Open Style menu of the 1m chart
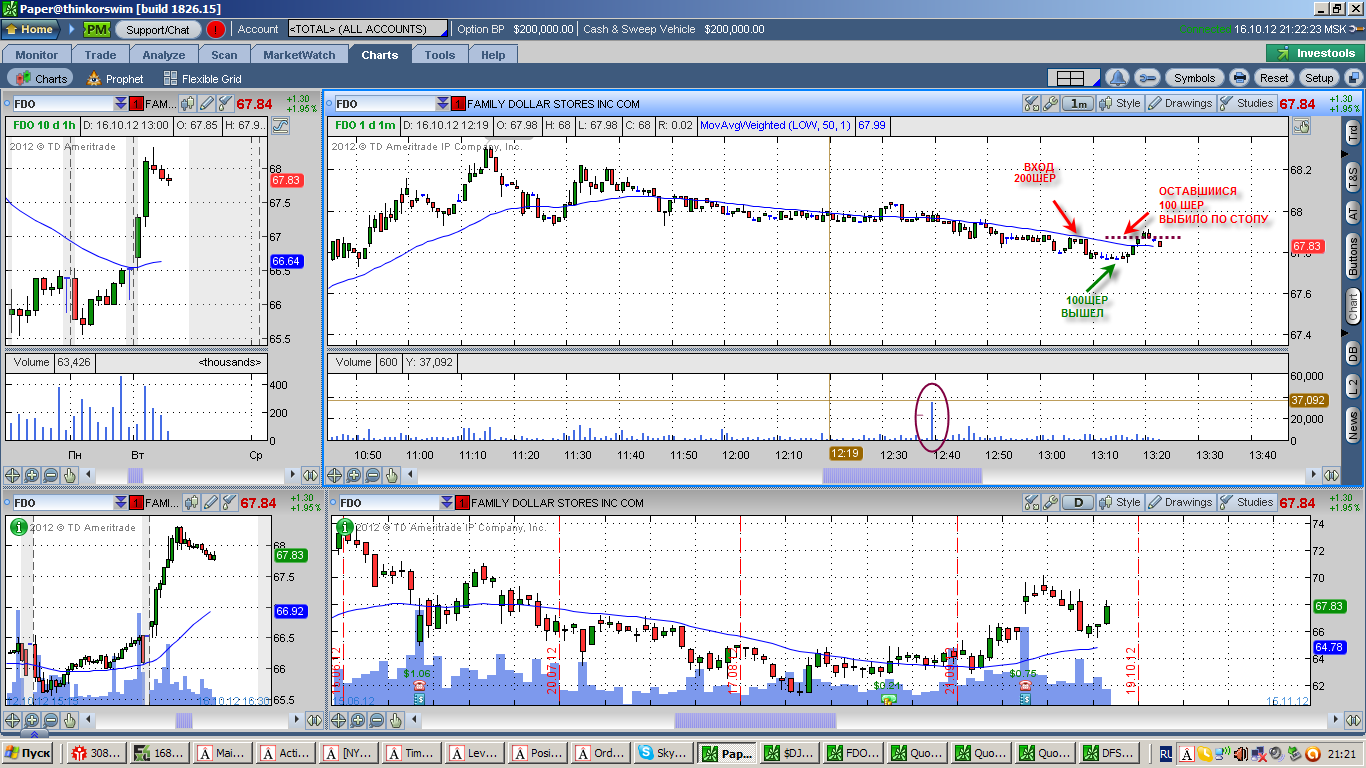The width and height of the screenshot is (1366, 768). (x=1121, y=103)
